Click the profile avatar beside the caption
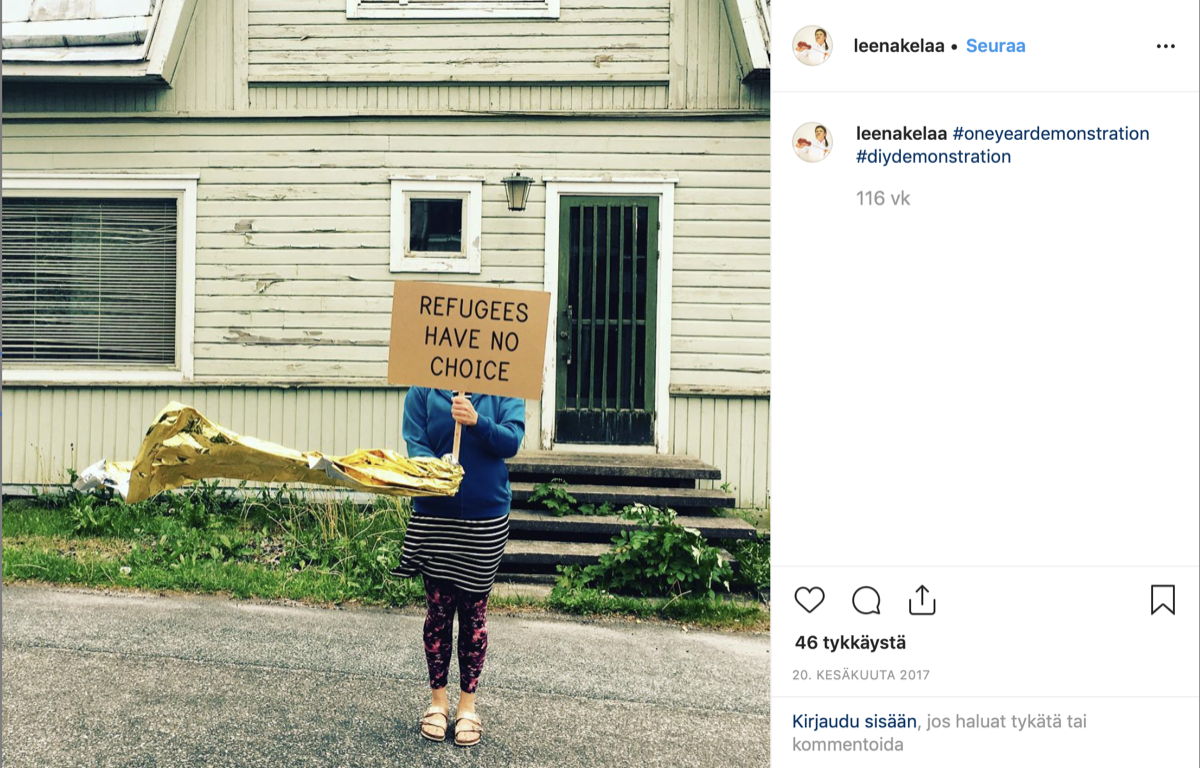 (812, 142)
